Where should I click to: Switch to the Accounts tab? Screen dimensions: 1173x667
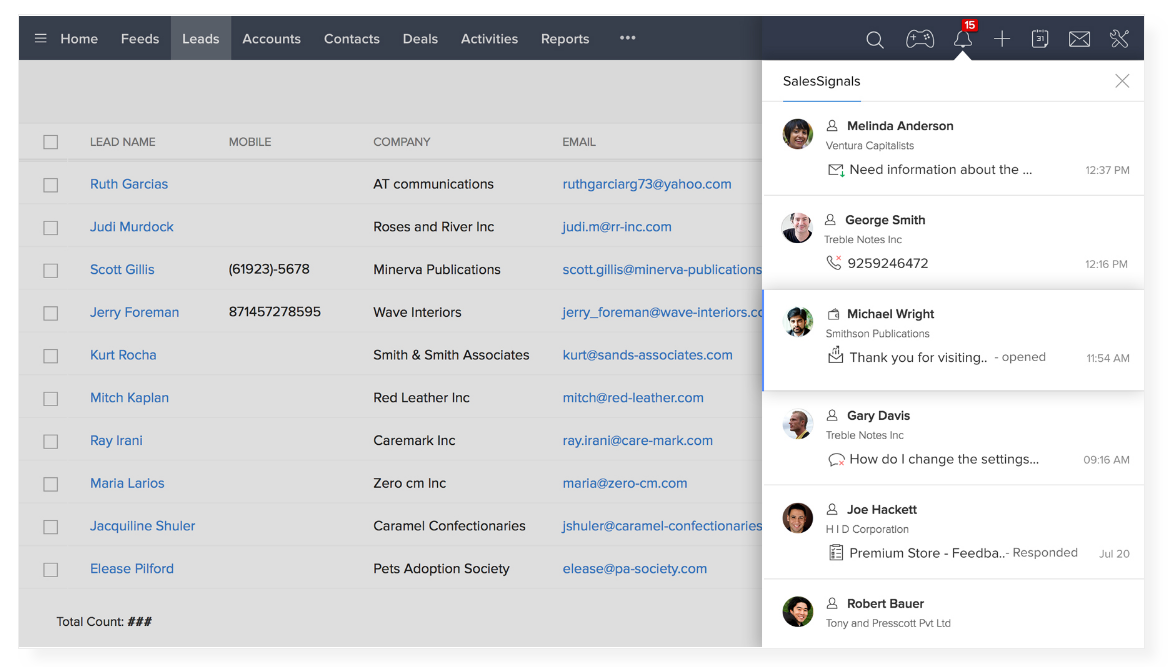tap(271, 39)
